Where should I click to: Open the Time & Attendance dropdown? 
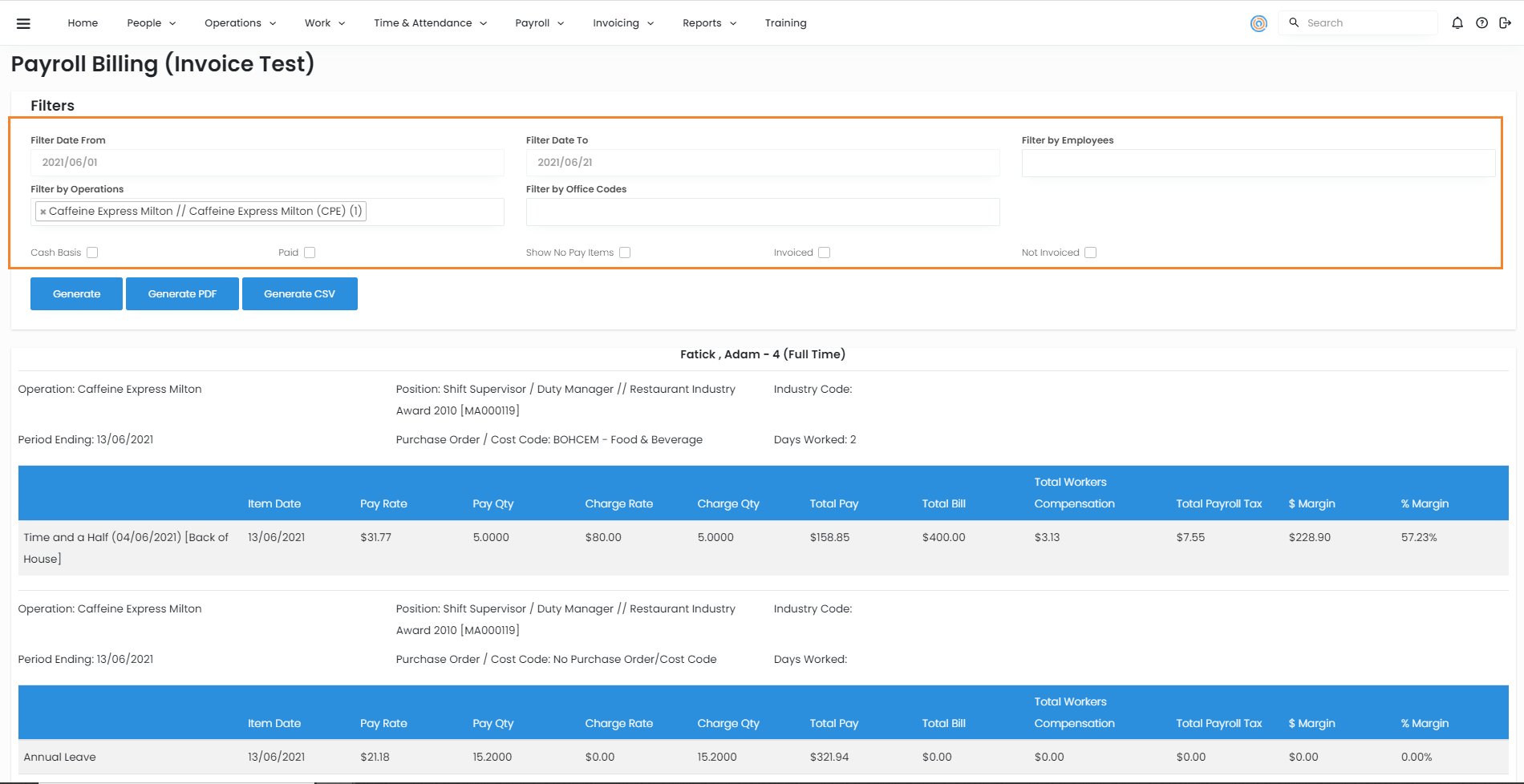click(x=430, y=23)
